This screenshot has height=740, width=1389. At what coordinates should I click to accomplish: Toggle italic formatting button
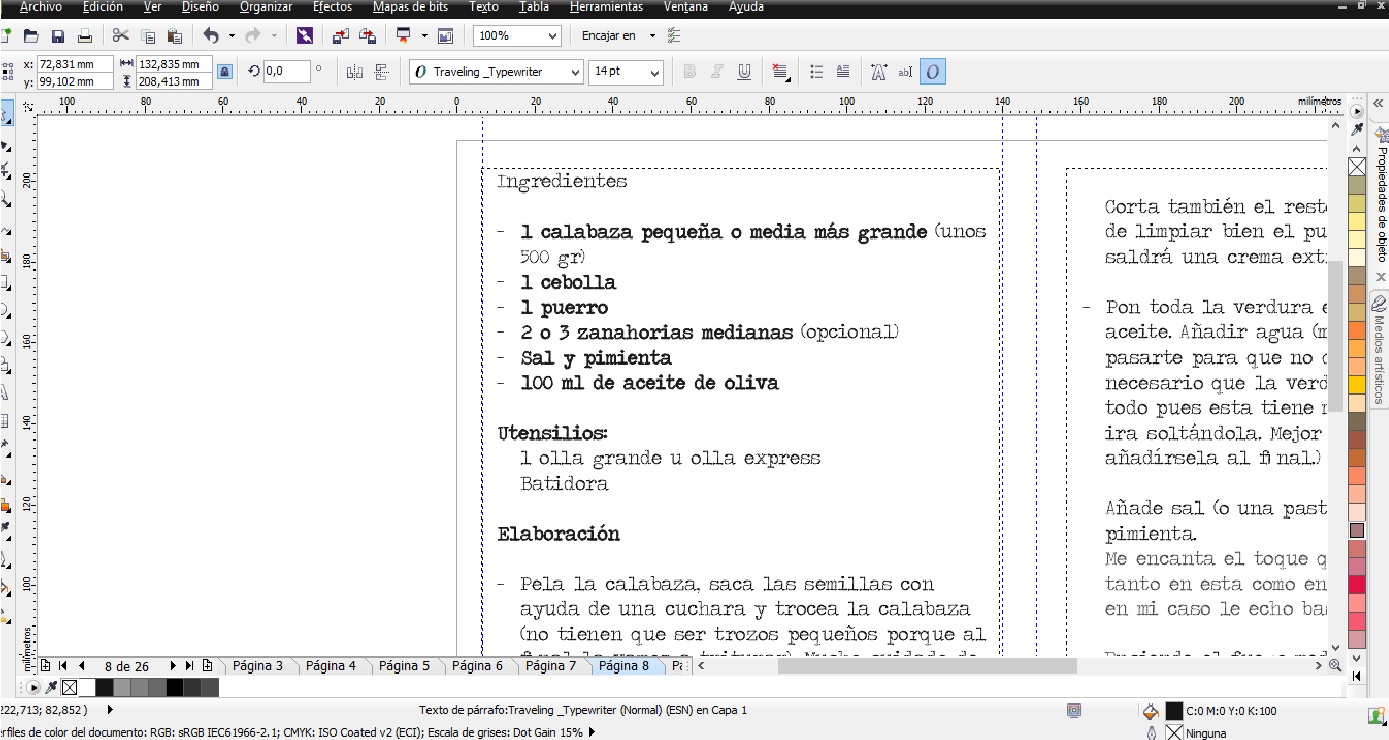pos(717,72)
